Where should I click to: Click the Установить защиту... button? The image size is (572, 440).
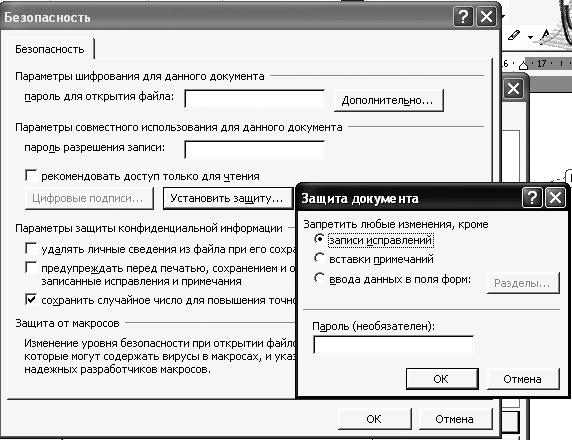pos(228,198)
